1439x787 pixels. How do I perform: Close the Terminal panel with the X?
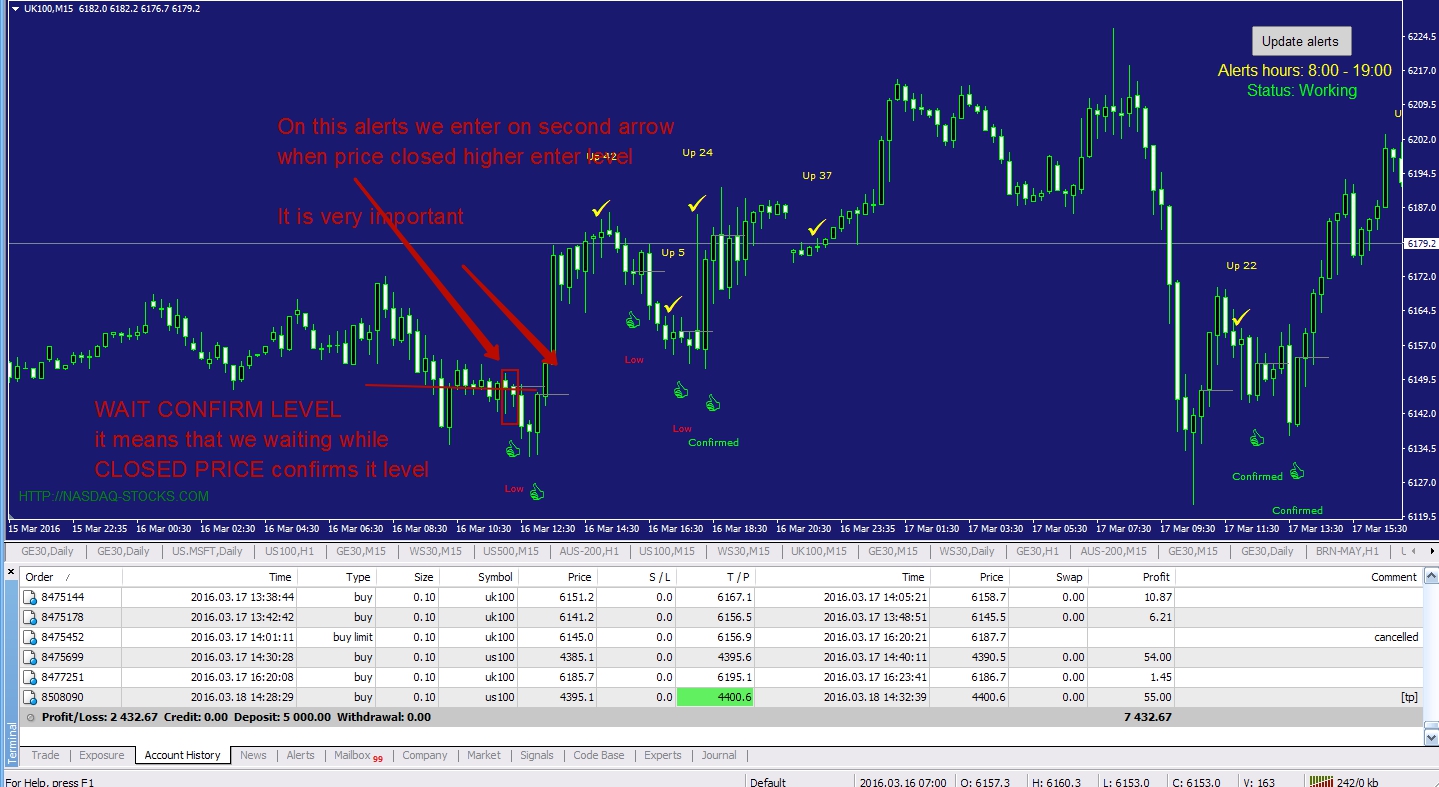[x=11, y=572]
